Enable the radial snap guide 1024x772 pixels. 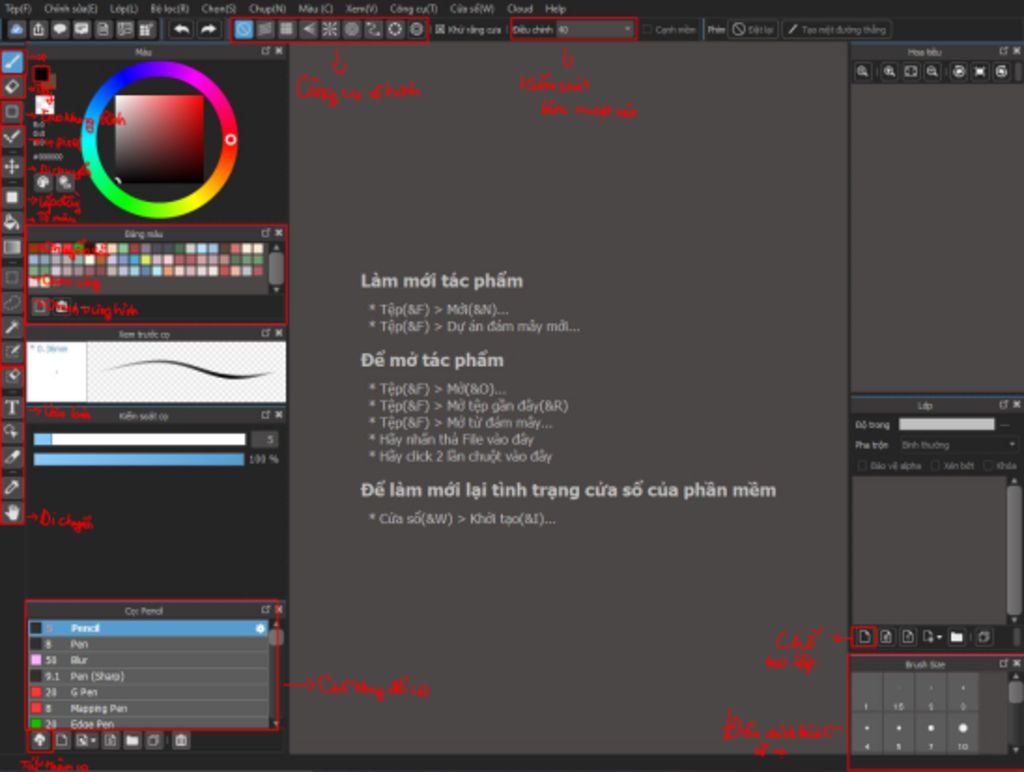pos(330,29)
